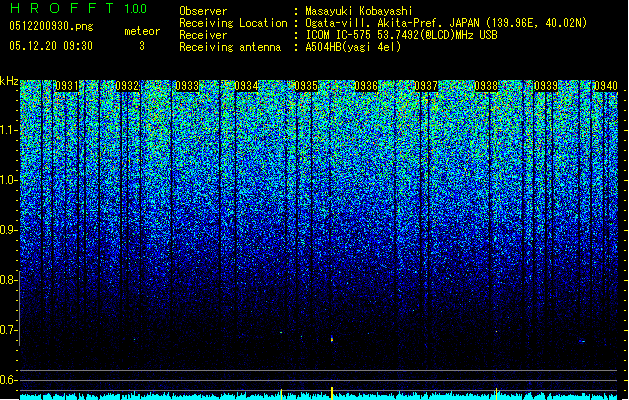Click the 0937 time marker
Viewport: 629px width, 400px height.
(426, 86)
